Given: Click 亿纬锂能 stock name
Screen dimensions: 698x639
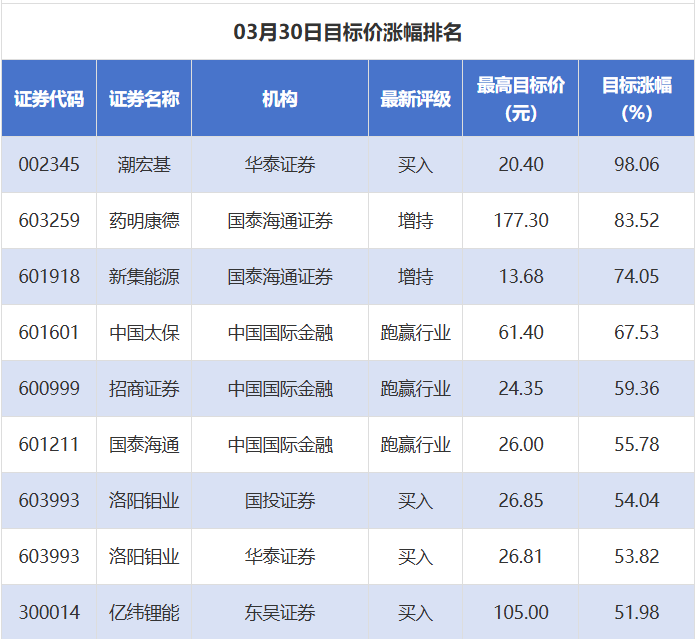Looking at the screenshot, I should point(144,612).
